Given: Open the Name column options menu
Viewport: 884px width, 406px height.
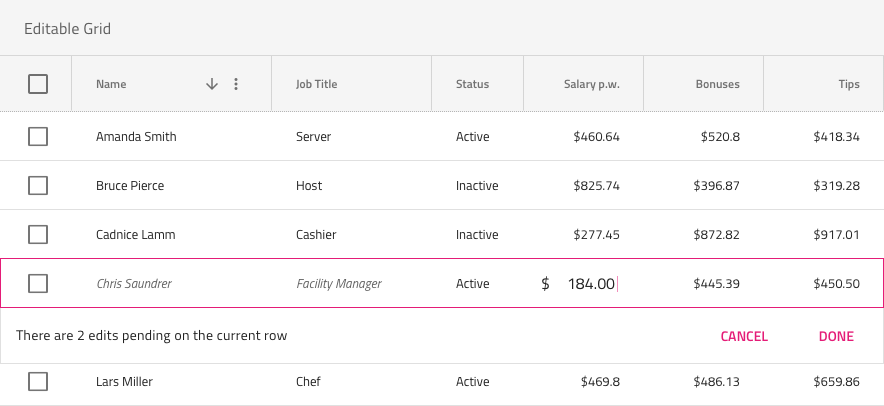Looking at the screenshot, I should point(236,84).
